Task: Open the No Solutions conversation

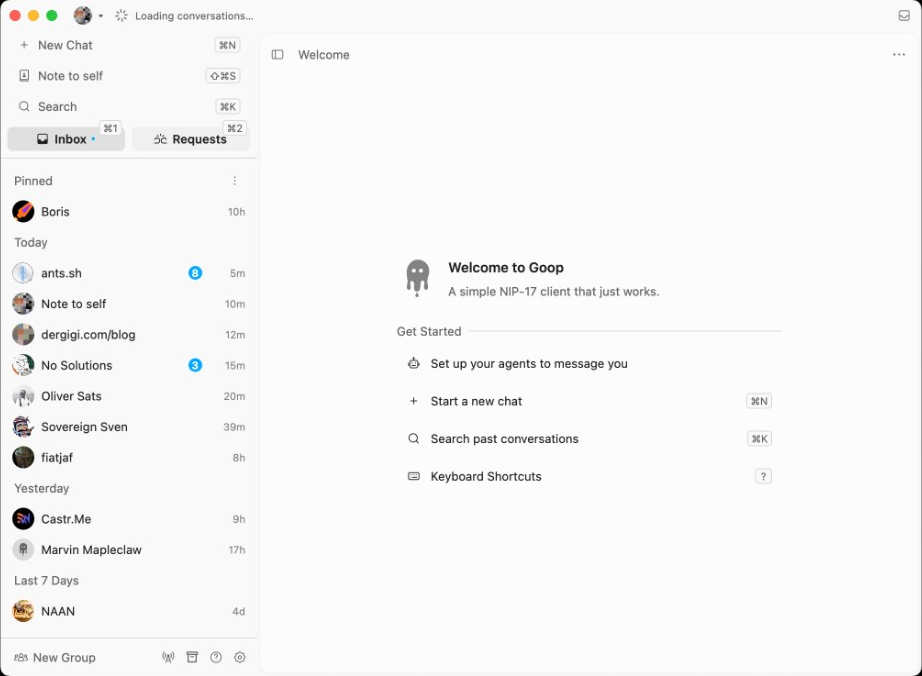Action: point(129,366)
